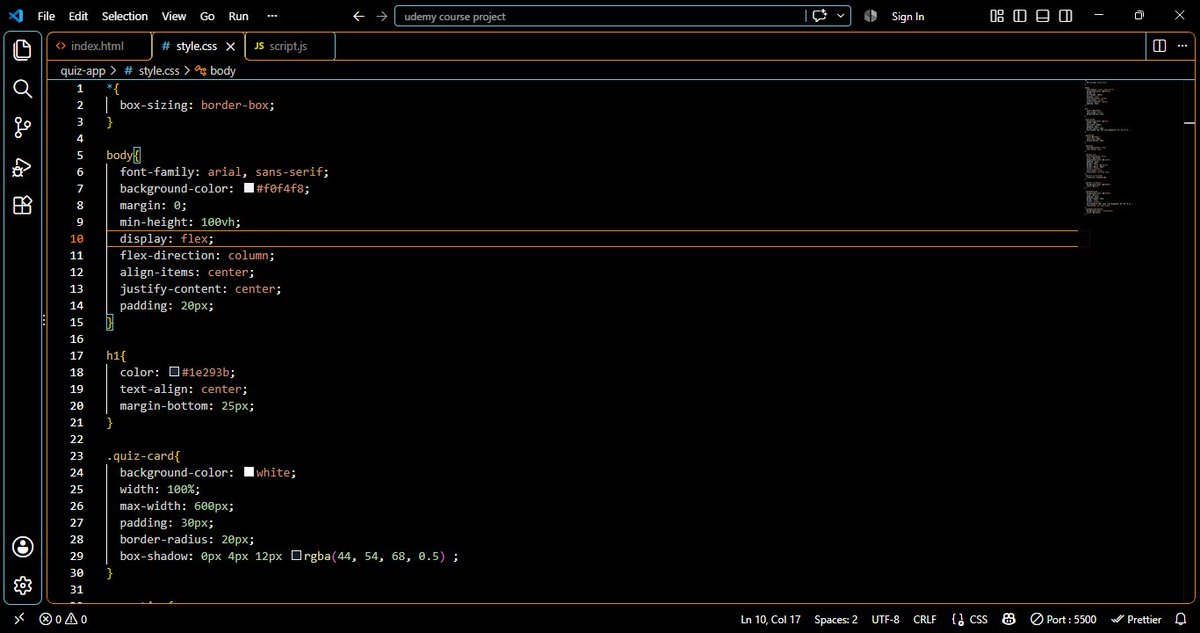Viewport: 1200px width, 633px height.
Task: Open the Search view in the activity bar
Action: pos(22,89)
